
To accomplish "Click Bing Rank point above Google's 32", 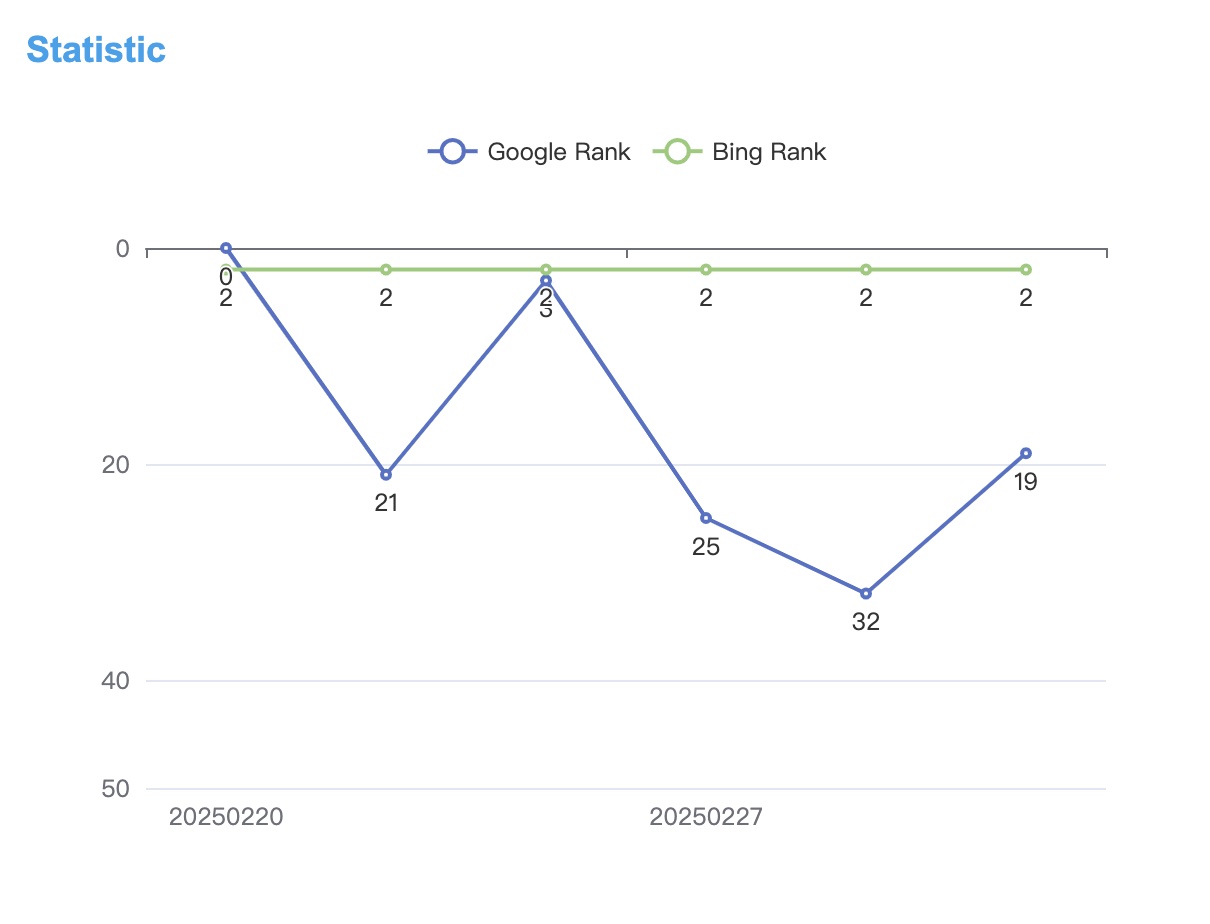I will coord(866,270).
